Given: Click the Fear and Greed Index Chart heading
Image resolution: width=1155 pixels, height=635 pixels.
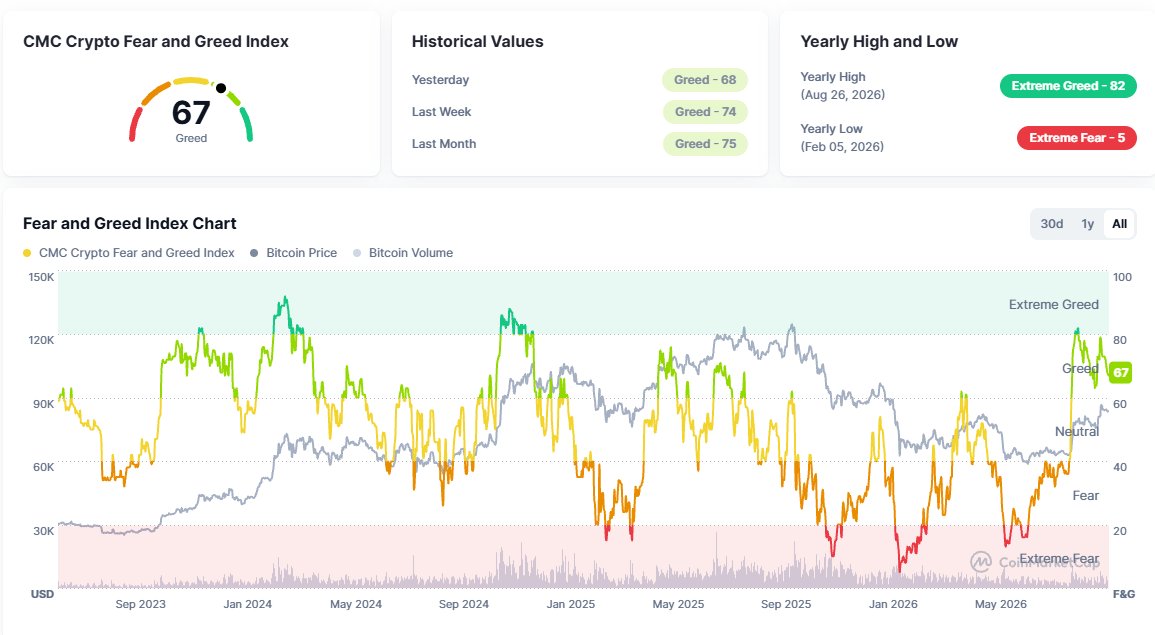Looking at the screenshot, I should pos(130,223).
